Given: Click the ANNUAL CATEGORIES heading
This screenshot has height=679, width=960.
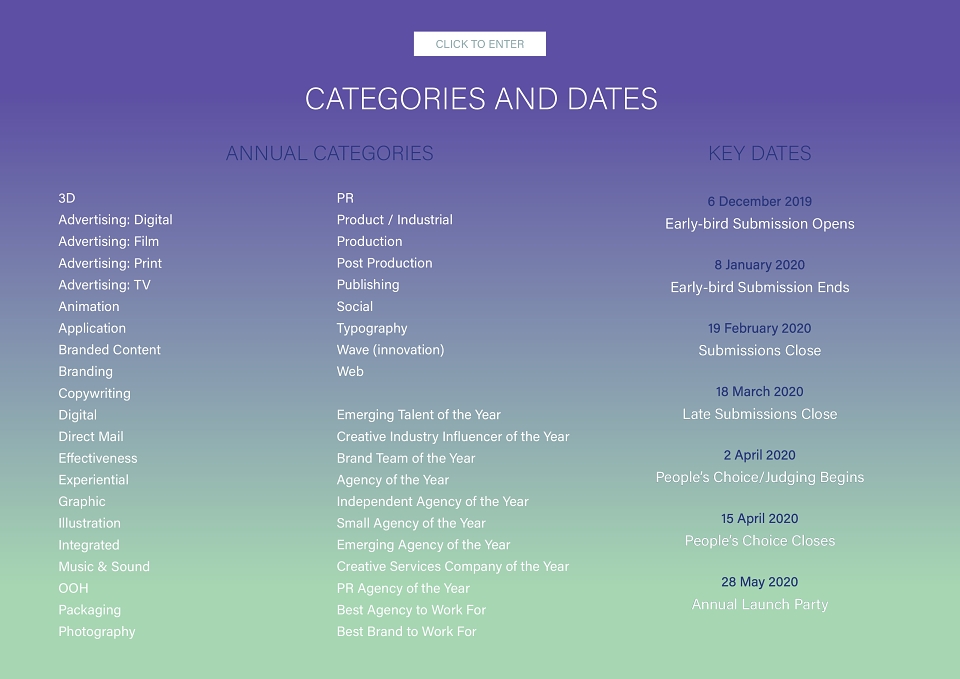Looking at the screenshot, I should pyautogui.click(x=329, y=153).
